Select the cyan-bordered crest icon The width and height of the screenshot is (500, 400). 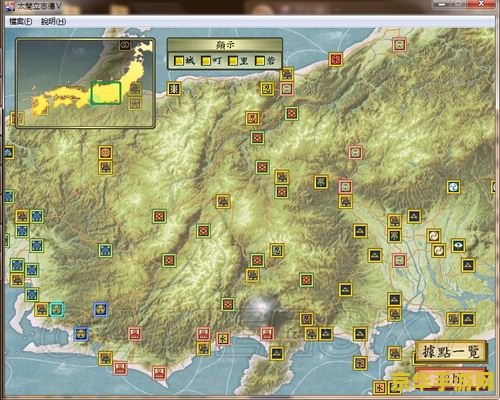coord(56,310)
